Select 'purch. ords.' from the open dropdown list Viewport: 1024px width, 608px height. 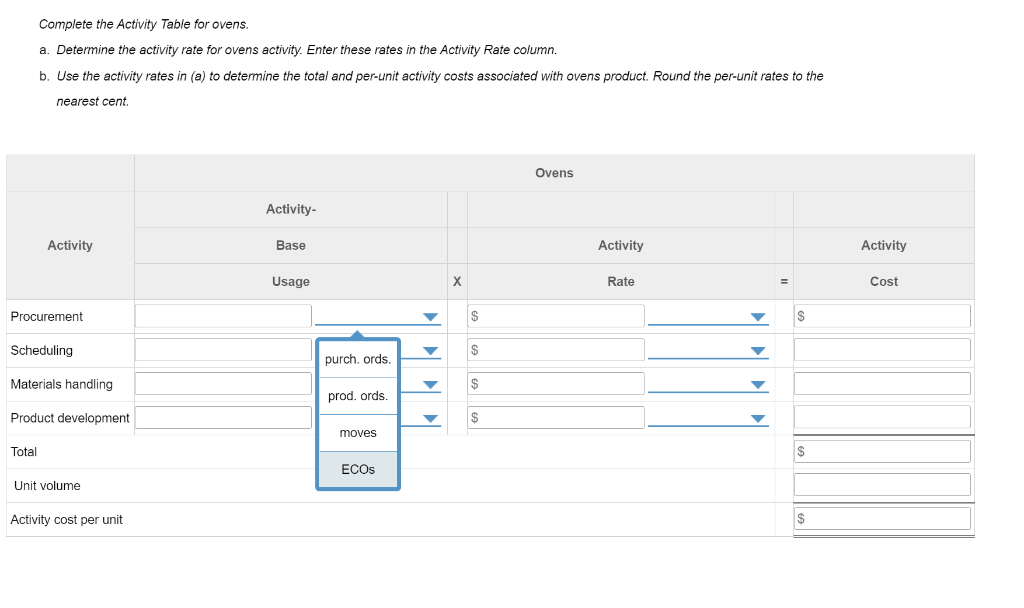coord(358,359)
